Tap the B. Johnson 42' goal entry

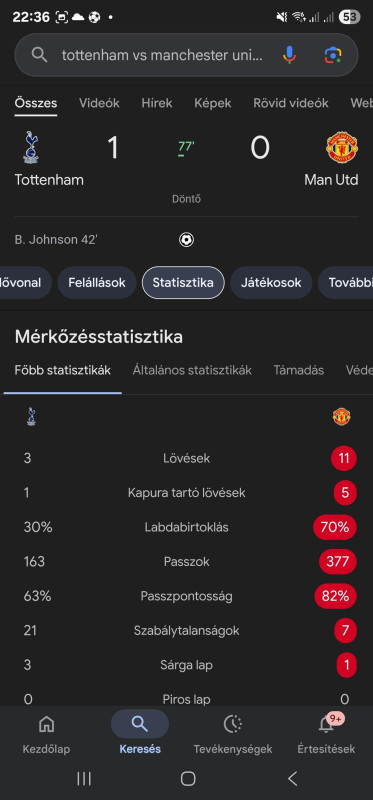[x=56, y=239]
